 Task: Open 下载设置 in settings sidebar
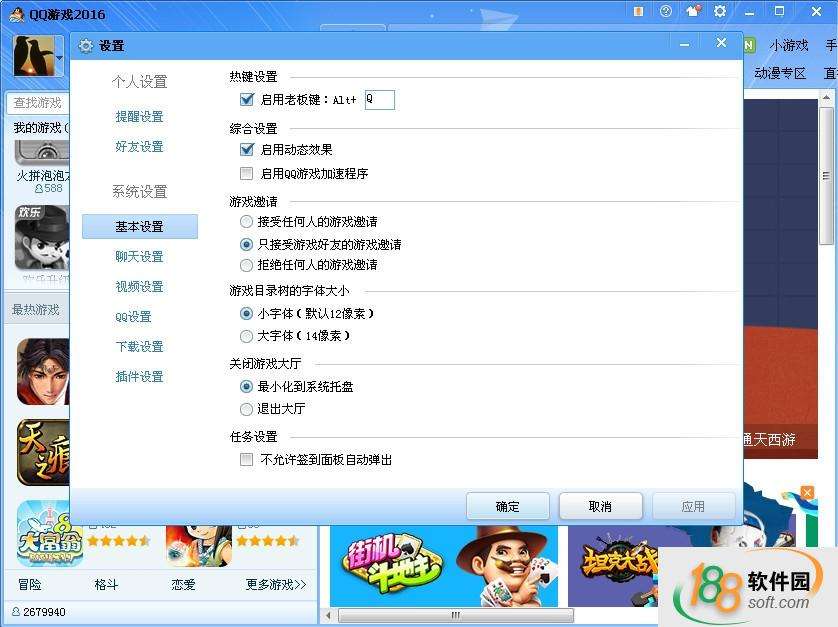(139, 346)
